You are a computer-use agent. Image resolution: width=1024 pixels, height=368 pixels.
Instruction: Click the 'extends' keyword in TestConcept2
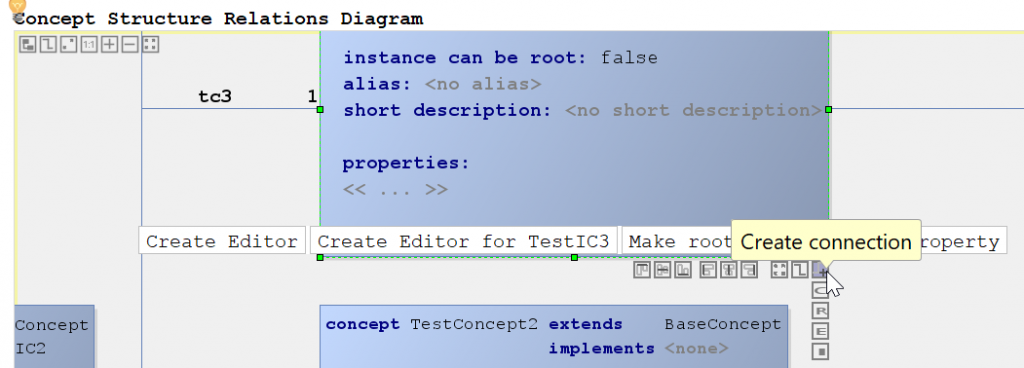tap(586, 324)
